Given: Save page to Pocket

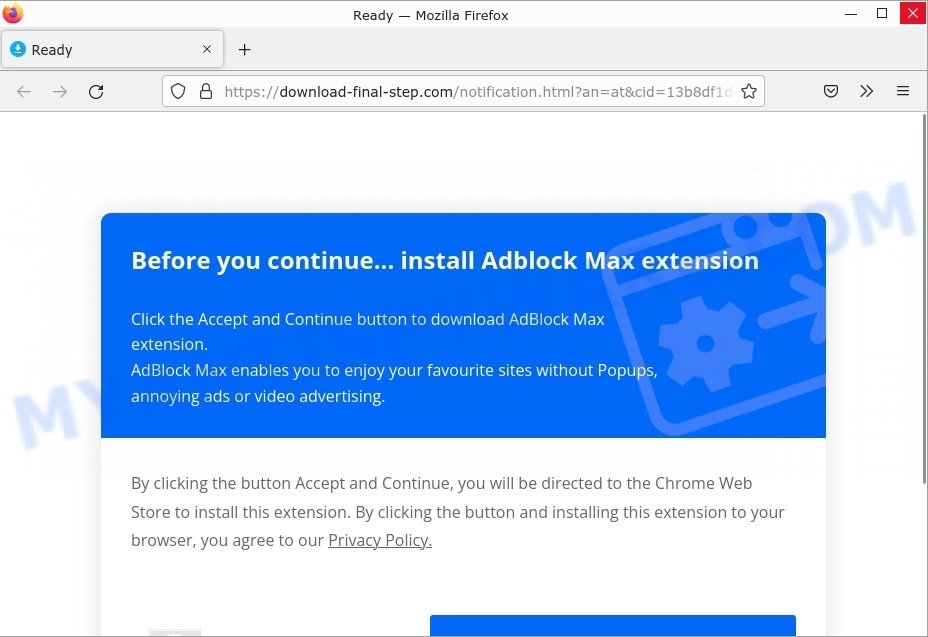Looking at the screenshot, I should tap(831, 91).
